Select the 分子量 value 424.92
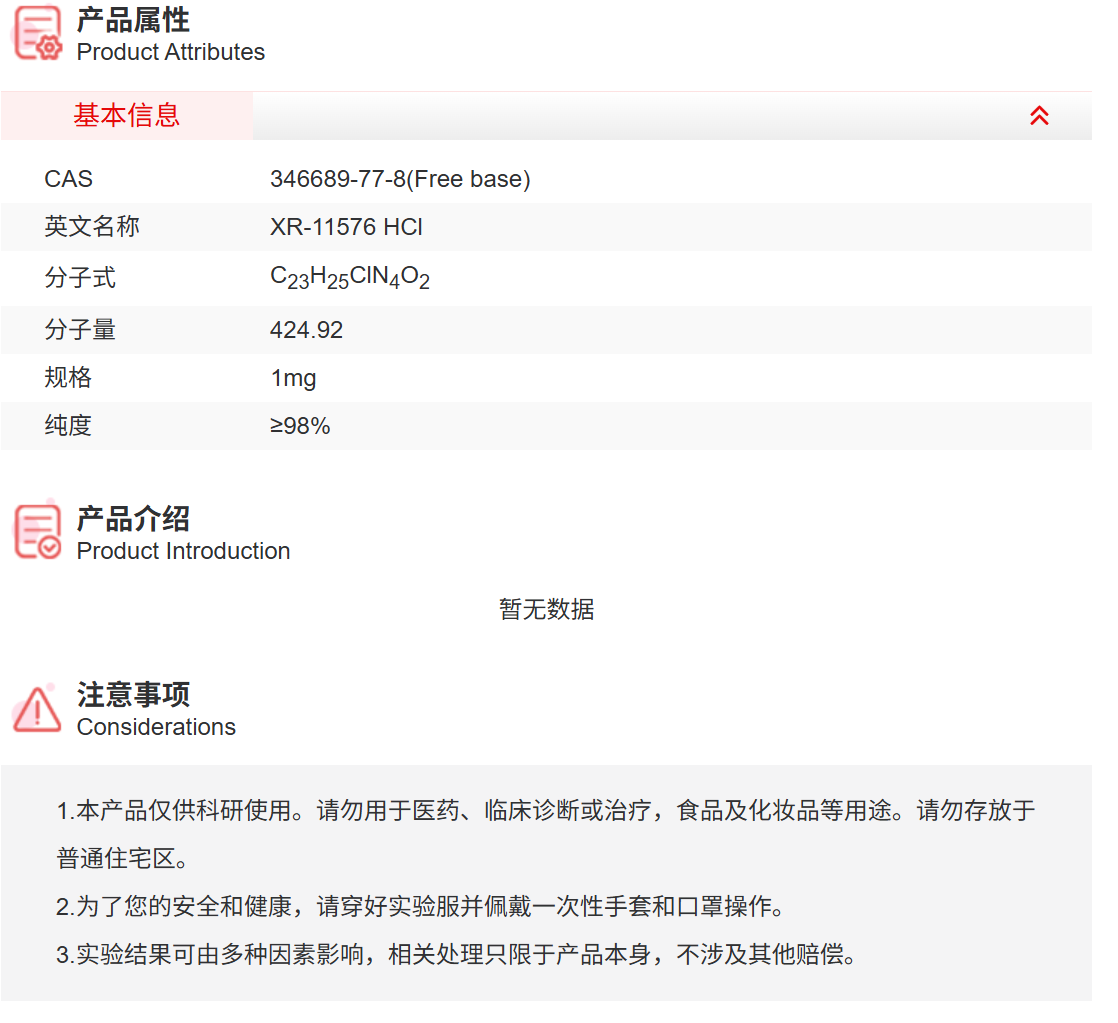Screen dimensions: 1118x1023 [x=307, y=329]
